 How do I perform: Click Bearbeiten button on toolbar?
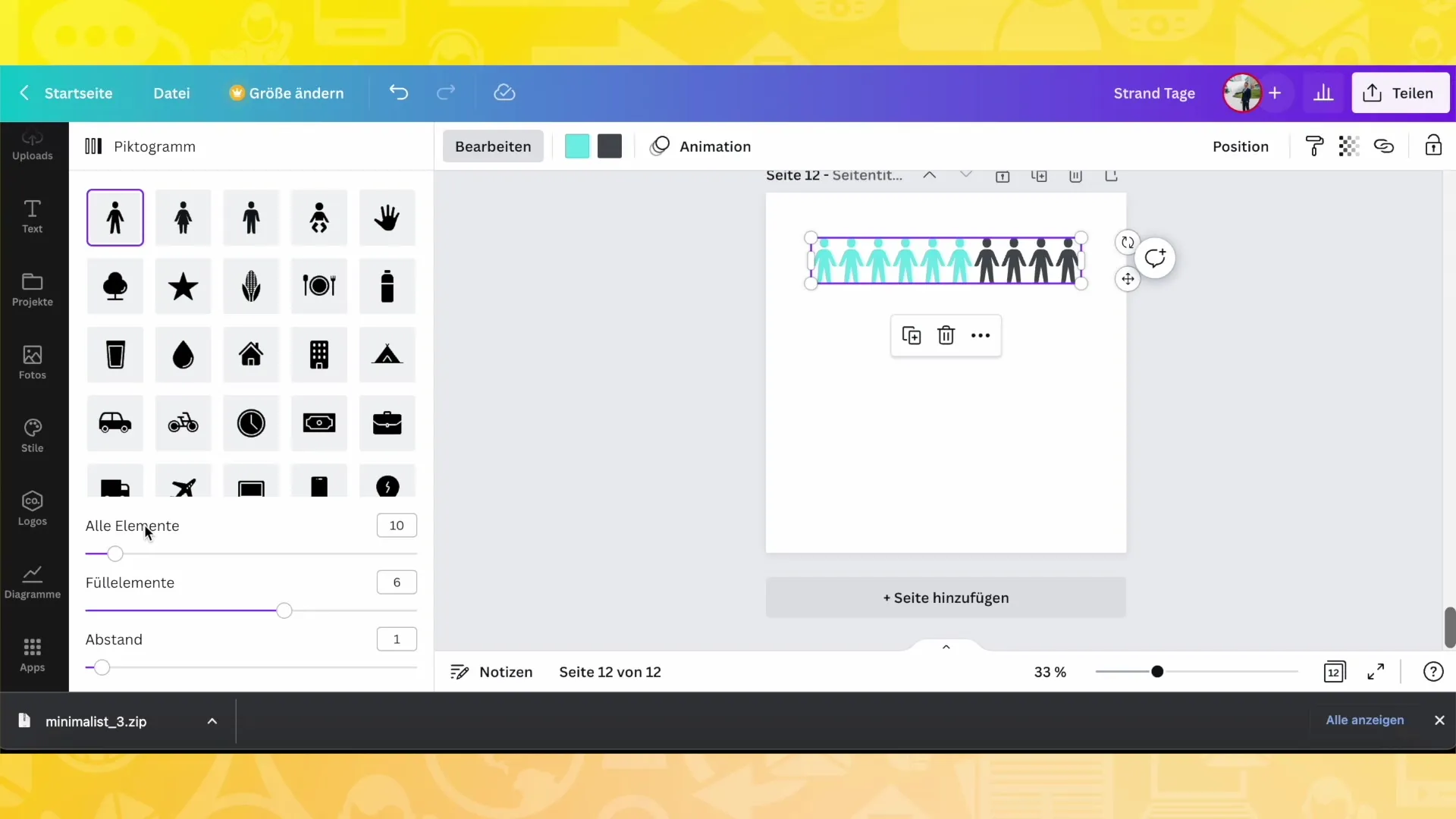point(494,146)
